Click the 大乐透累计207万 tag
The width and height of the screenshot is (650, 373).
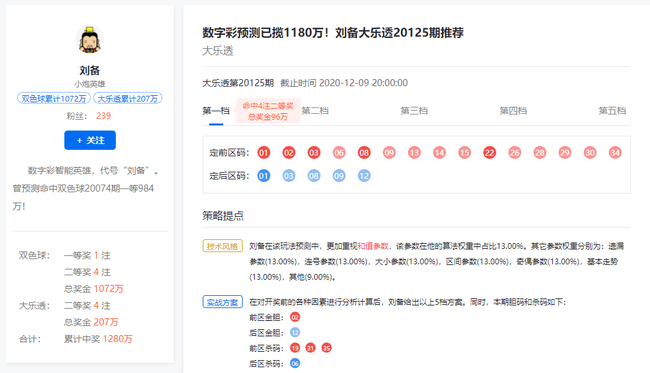coord(128,98)
